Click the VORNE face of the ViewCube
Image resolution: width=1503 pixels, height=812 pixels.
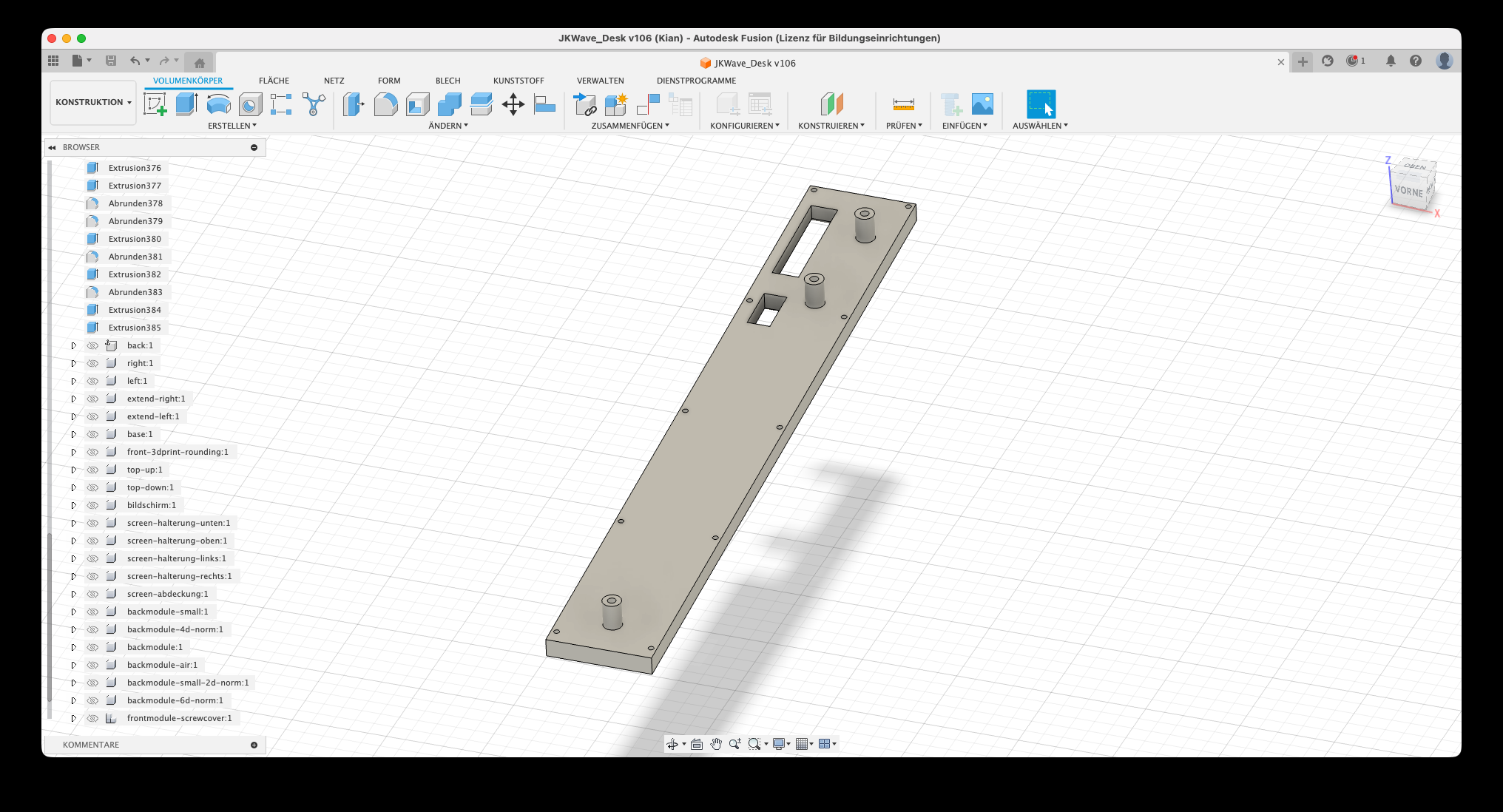(1408, 191)
